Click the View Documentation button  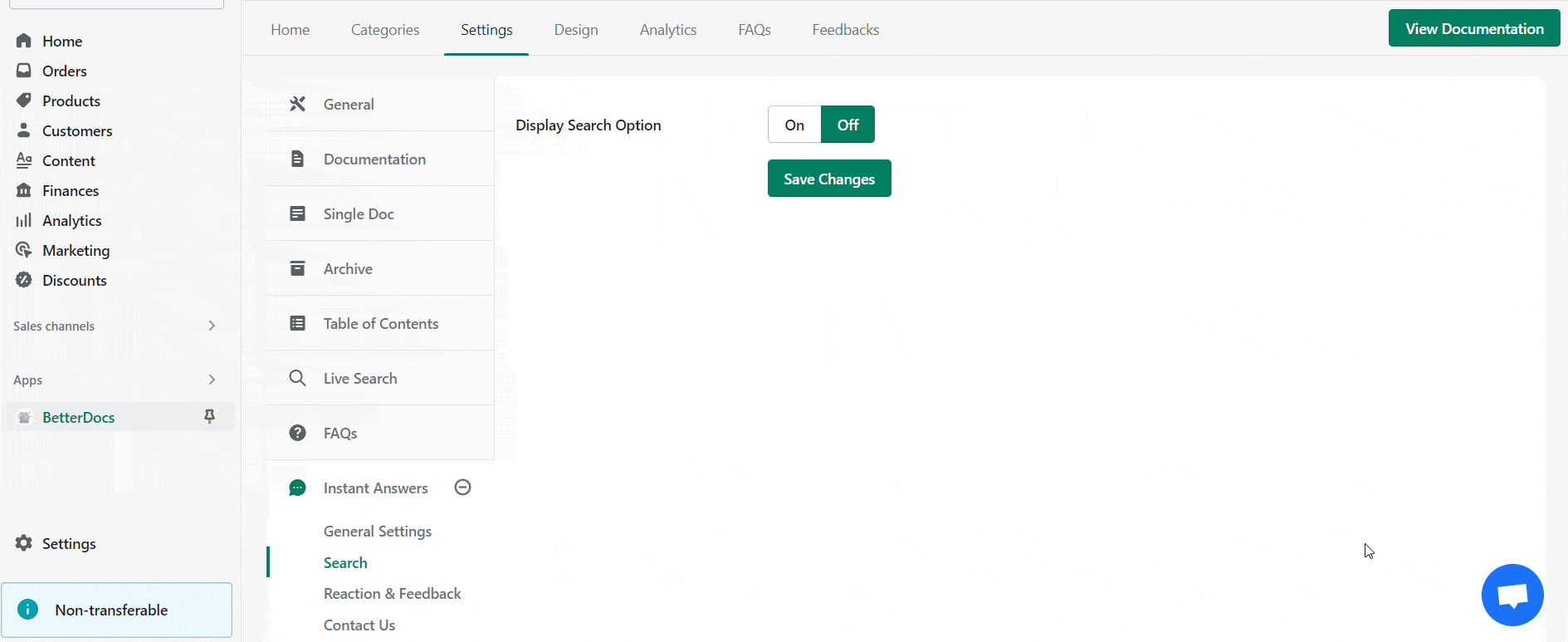(1474, 28)
